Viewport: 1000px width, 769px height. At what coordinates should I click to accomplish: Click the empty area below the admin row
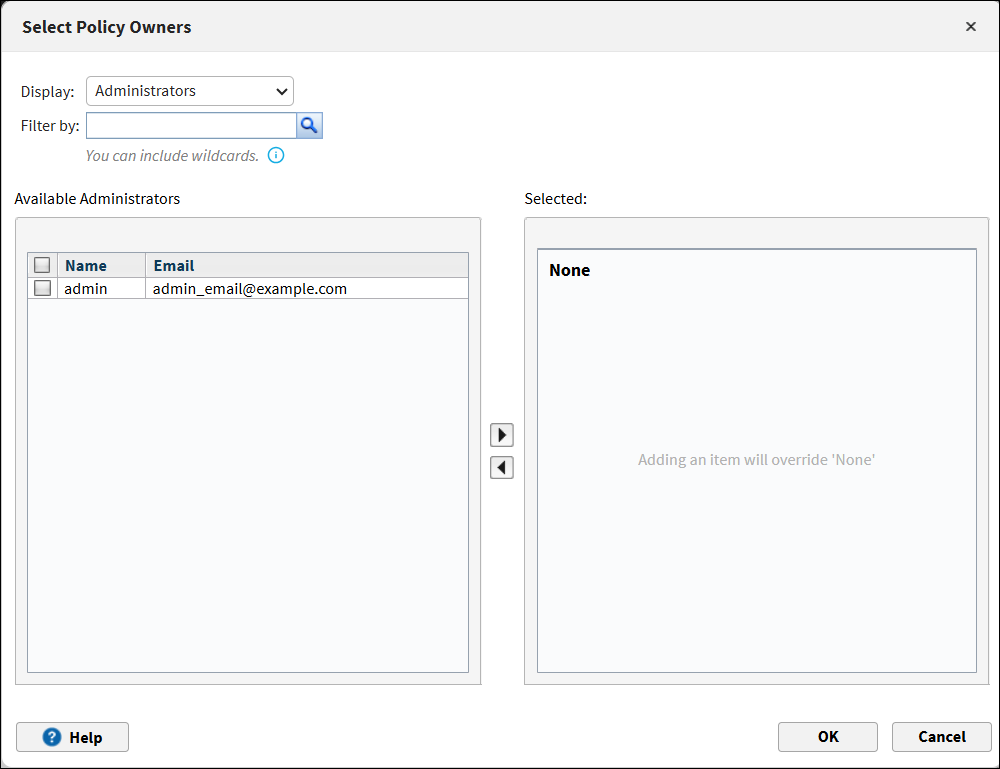click(x=247, y=480)
